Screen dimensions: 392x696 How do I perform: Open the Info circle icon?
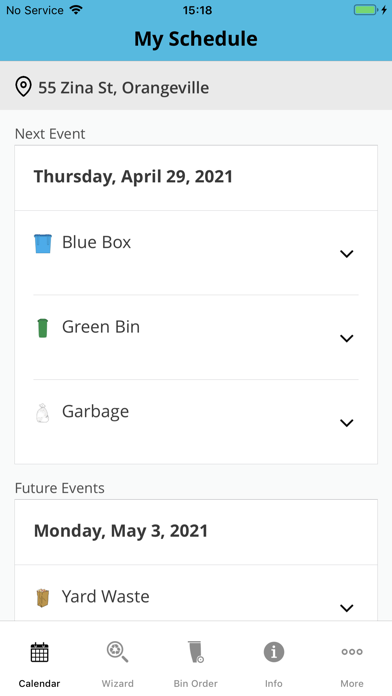pyautogui.click(x=274, y=652)
